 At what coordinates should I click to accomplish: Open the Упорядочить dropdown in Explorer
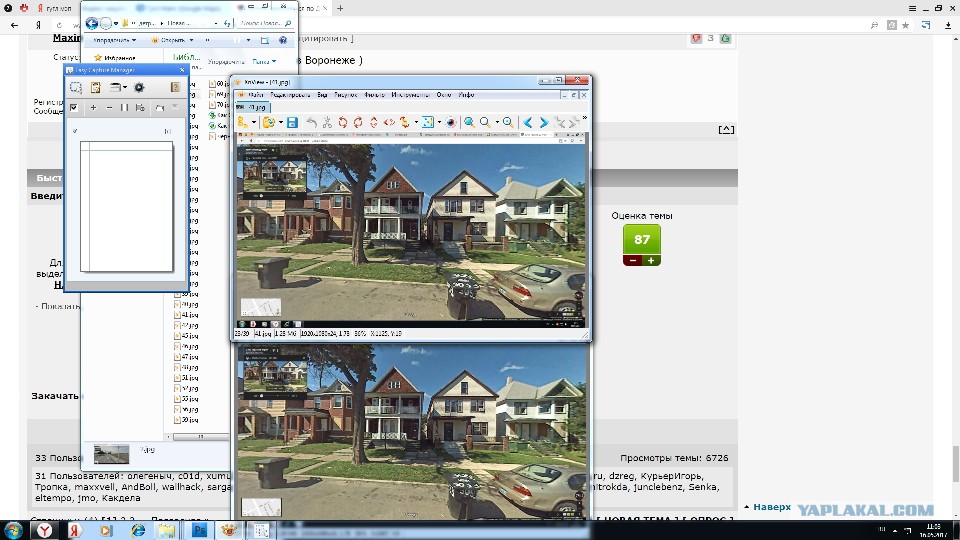click(x=114, y=40)
